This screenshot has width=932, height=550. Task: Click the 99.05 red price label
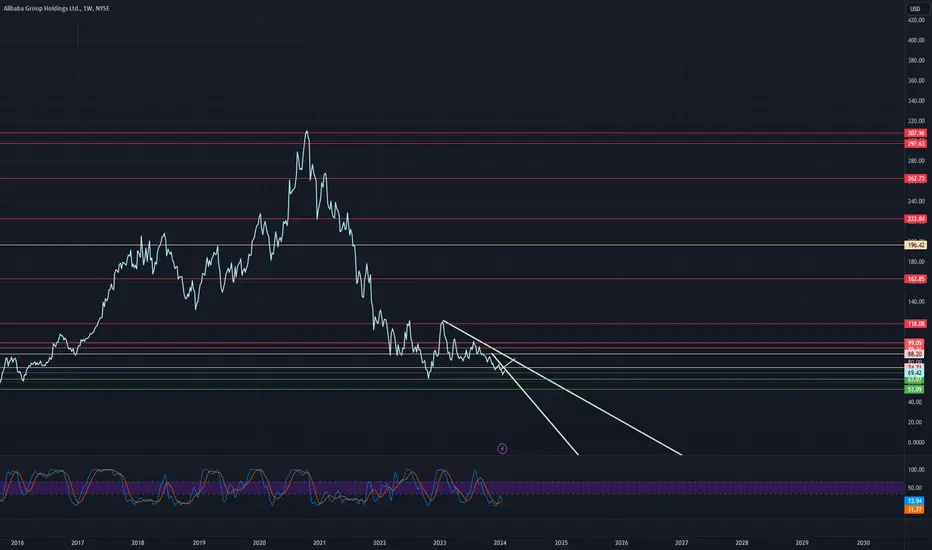(x=915, y=343)
